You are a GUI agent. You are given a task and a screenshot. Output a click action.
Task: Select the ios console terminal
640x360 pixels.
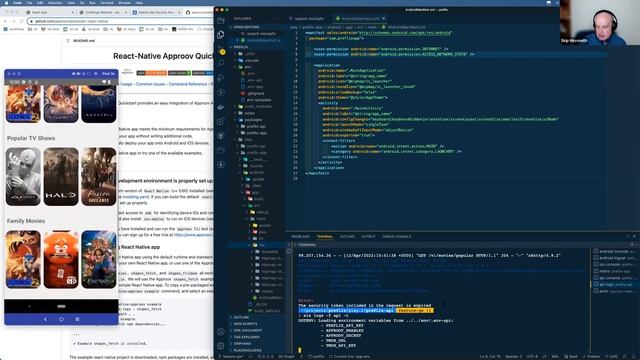pyautogui.click(x=613, y=264)
